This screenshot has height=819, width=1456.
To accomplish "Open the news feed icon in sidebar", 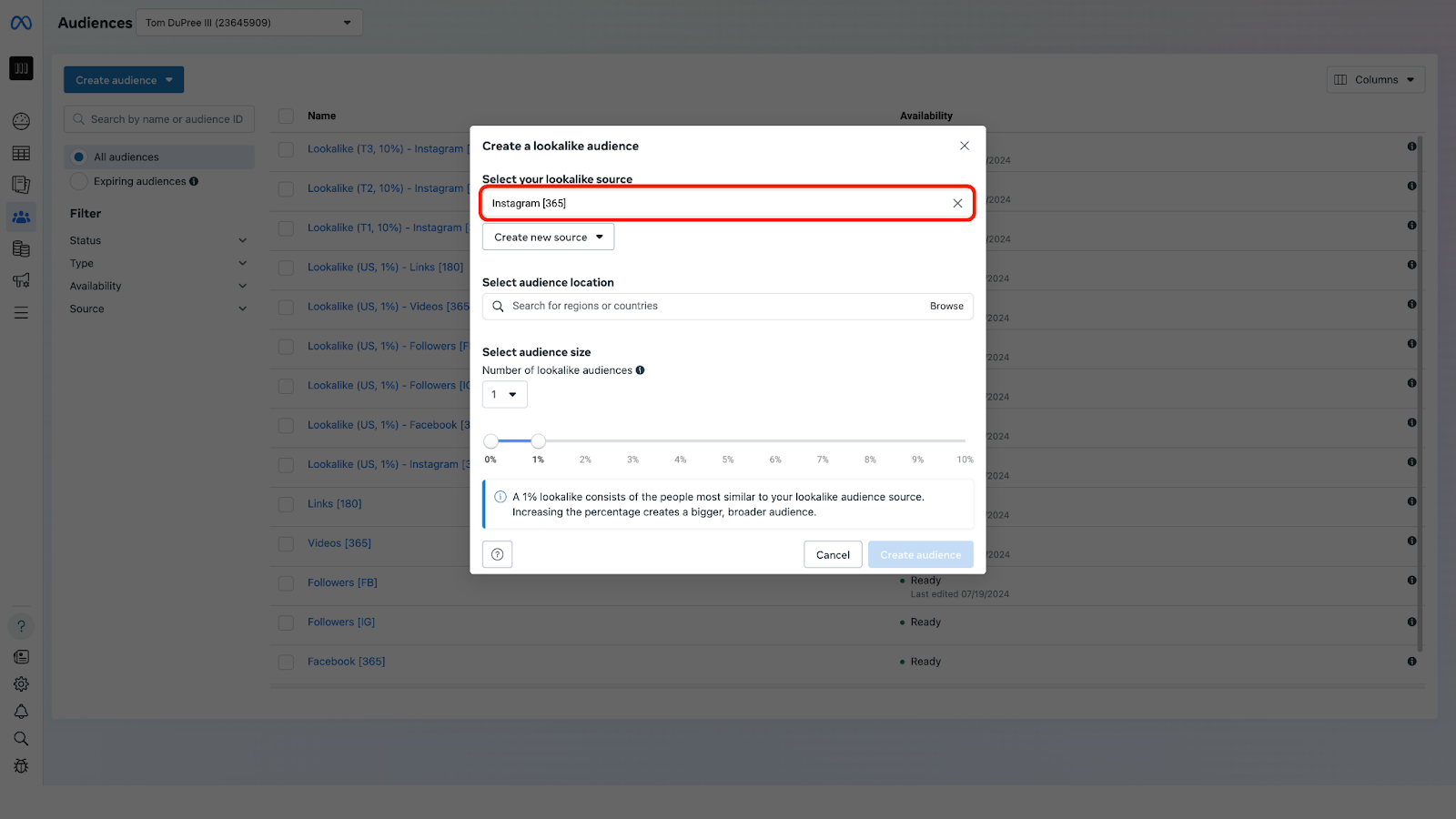I will (x=21, y=657).
